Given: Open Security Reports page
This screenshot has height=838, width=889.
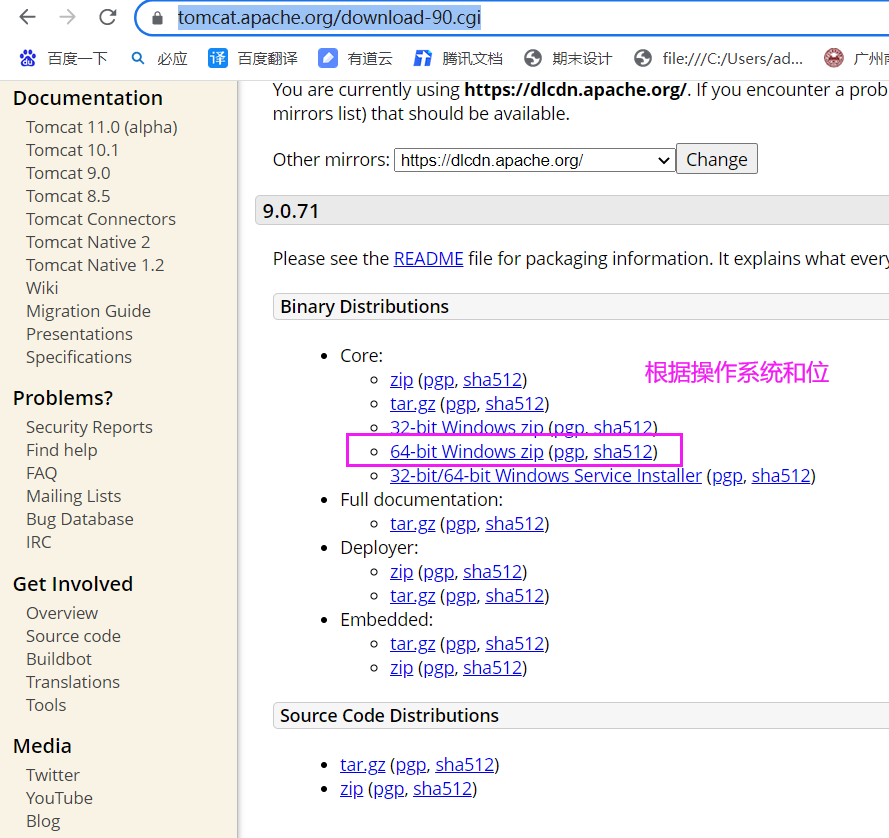Looking at the screenshot, I should tap(90, 427).
